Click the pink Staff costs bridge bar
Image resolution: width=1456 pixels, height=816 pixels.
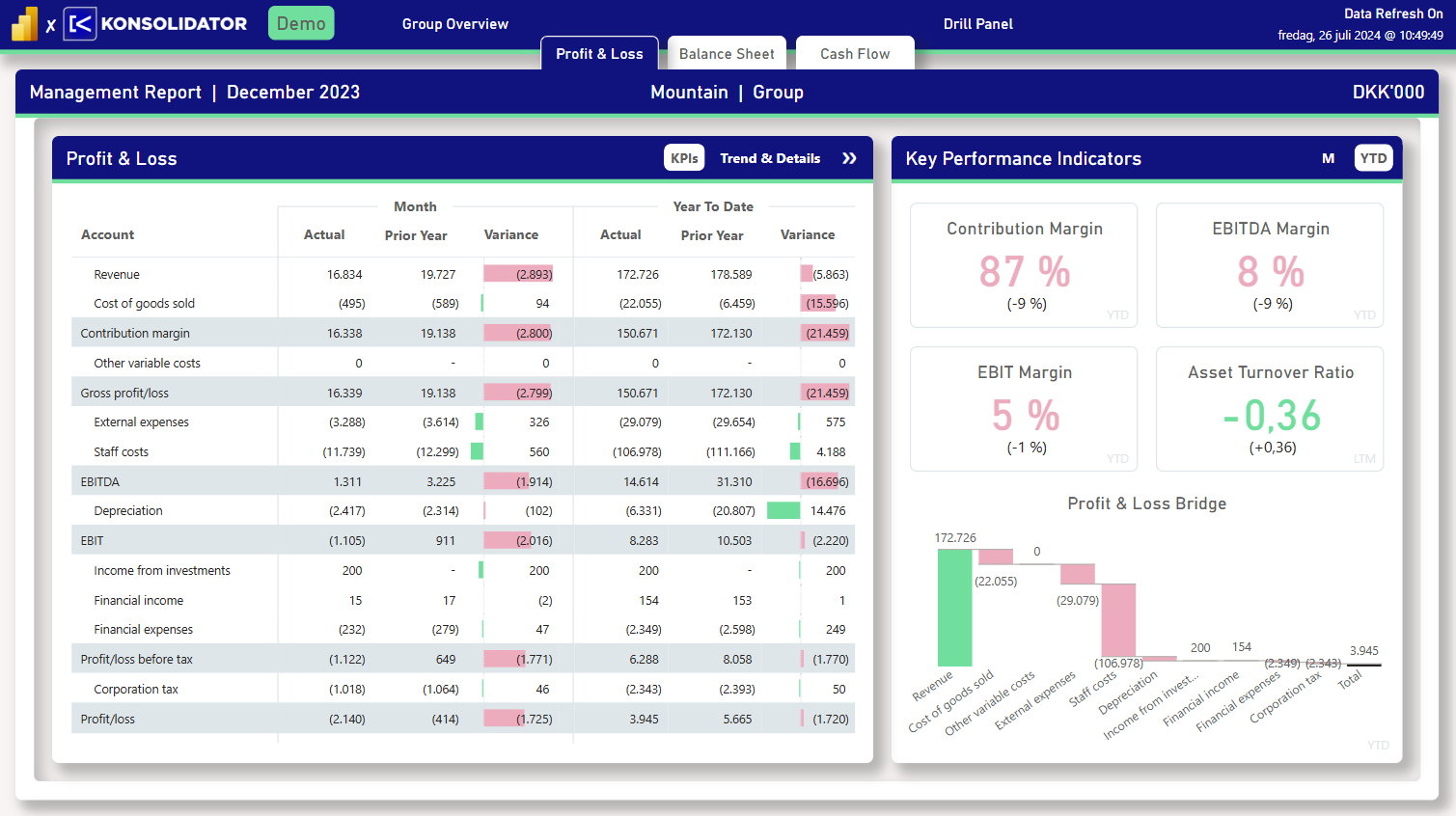tap(1118, 619)
